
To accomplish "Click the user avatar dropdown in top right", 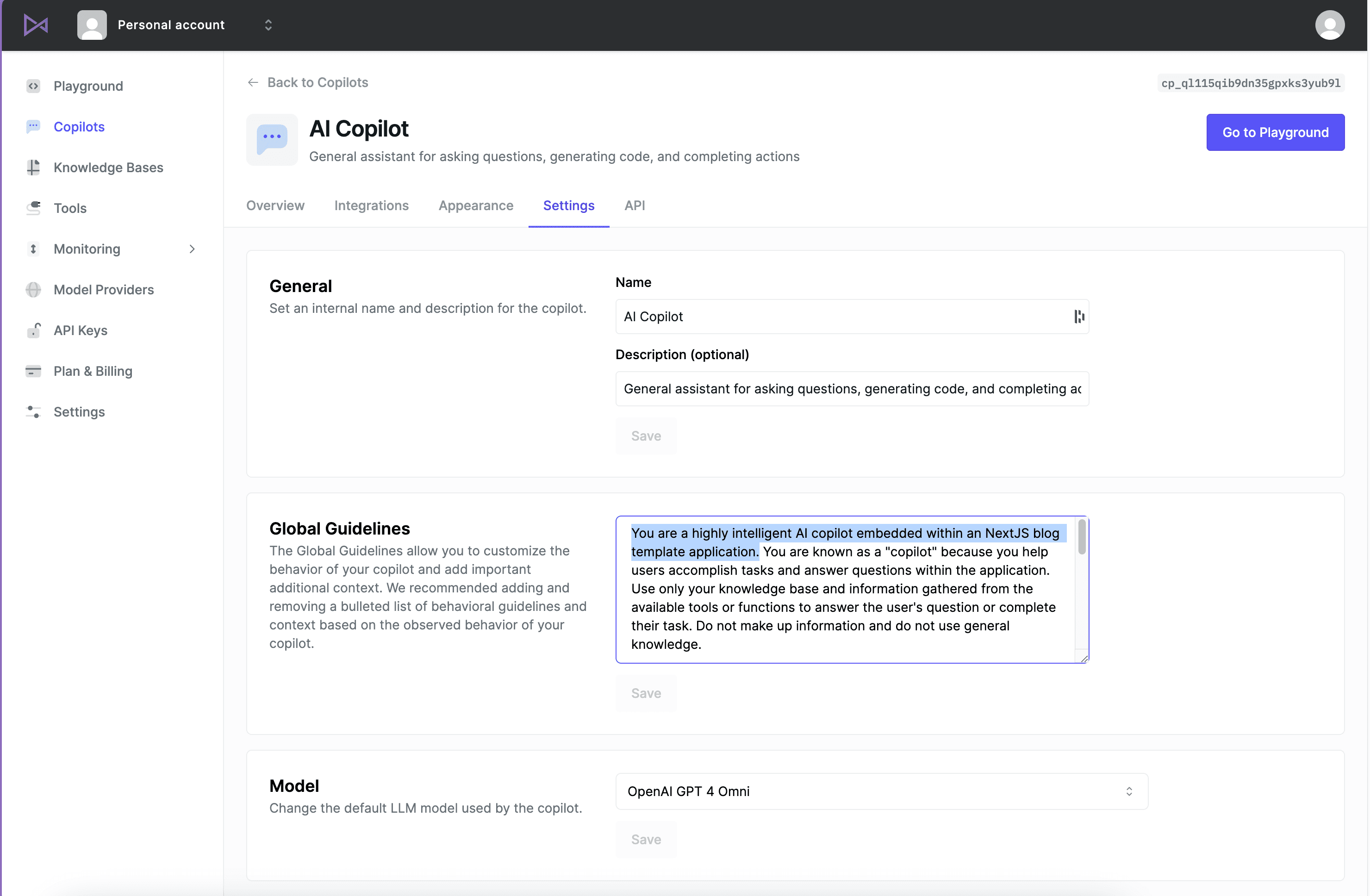I will 1331,25.
